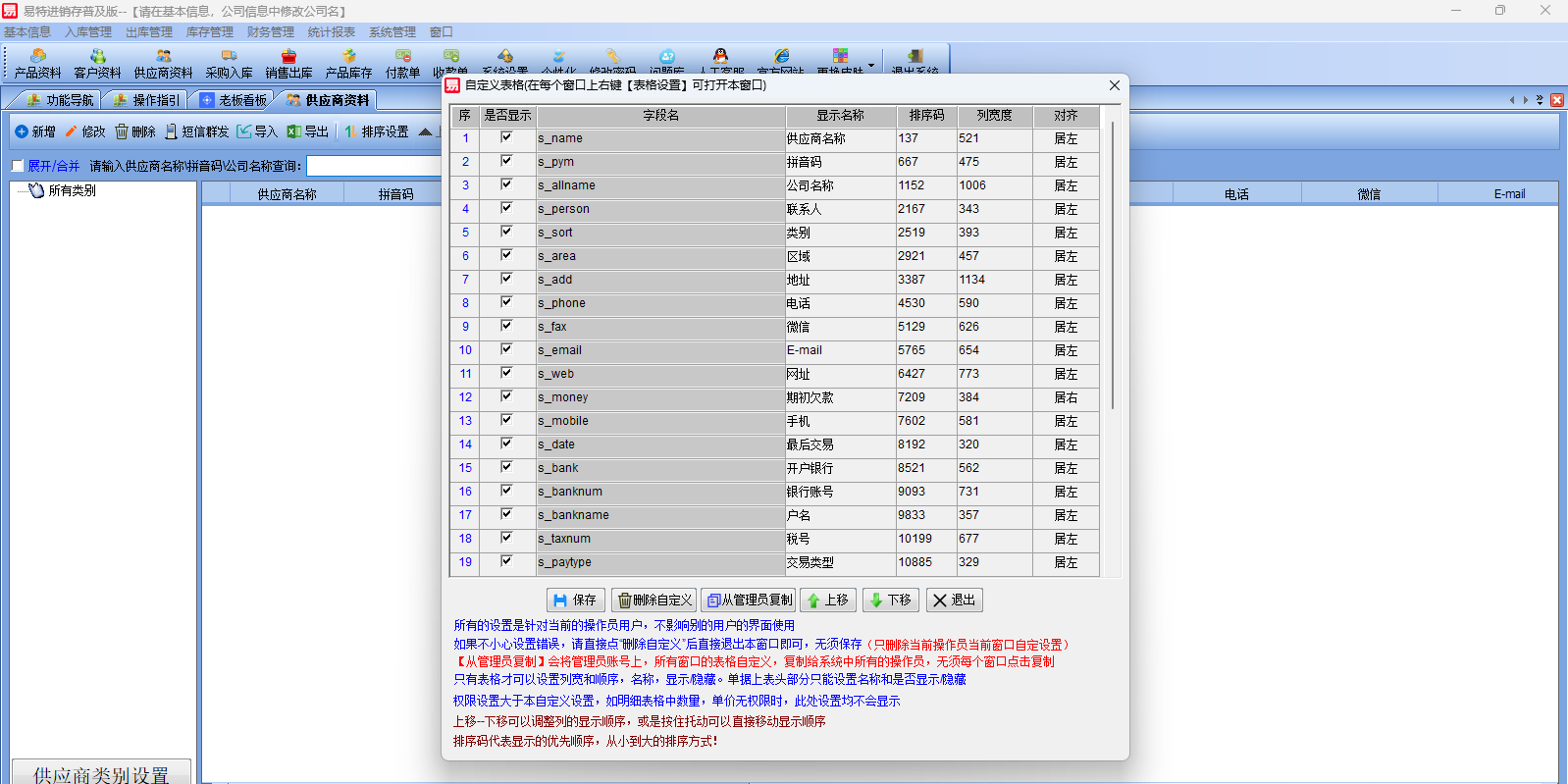
Task: Click 新增 to add a supplier
Action: (35, 131)
